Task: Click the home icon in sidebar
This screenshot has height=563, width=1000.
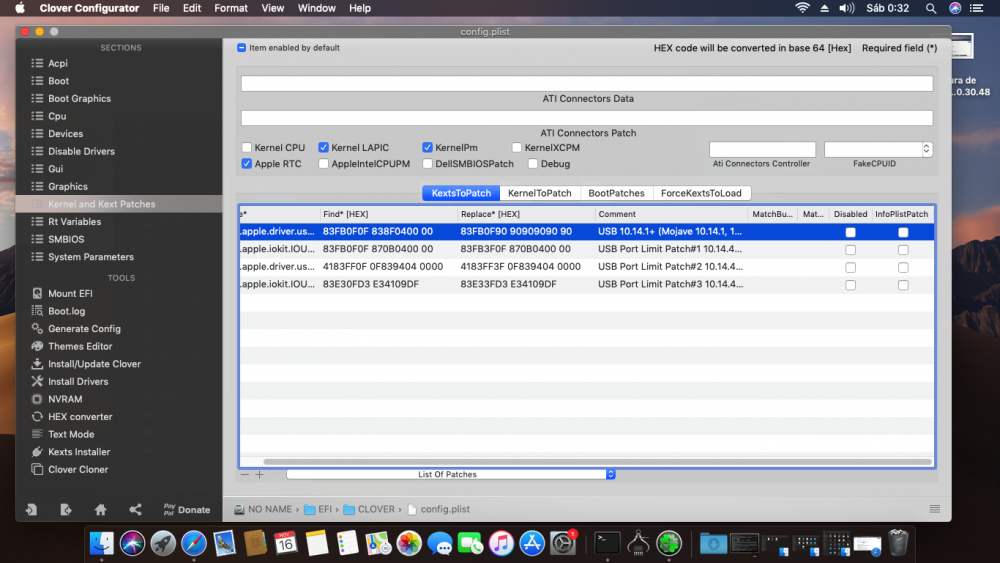Action: click(100, 509)
